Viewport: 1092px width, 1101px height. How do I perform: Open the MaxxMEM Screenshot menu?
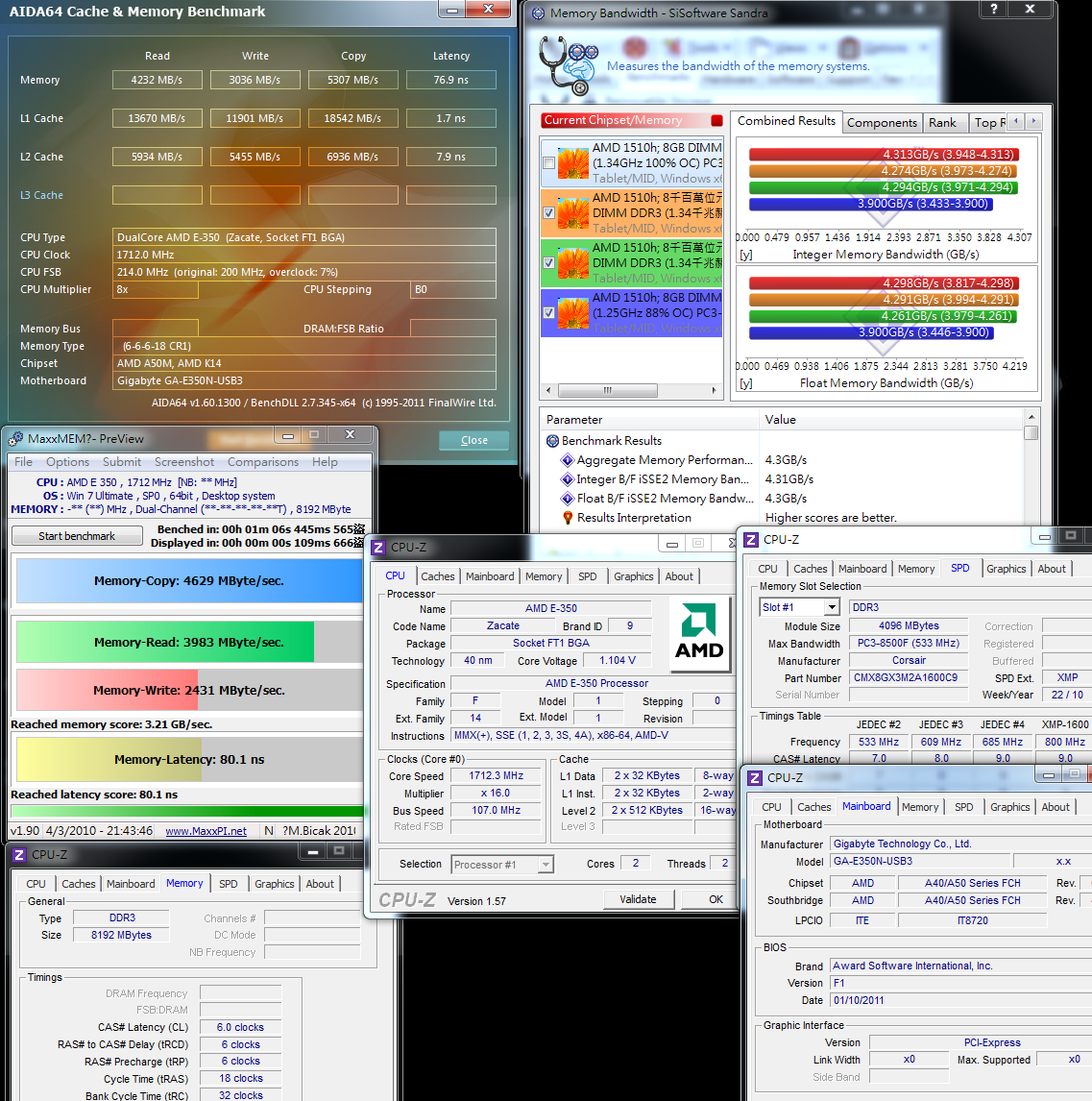(183, 462)
